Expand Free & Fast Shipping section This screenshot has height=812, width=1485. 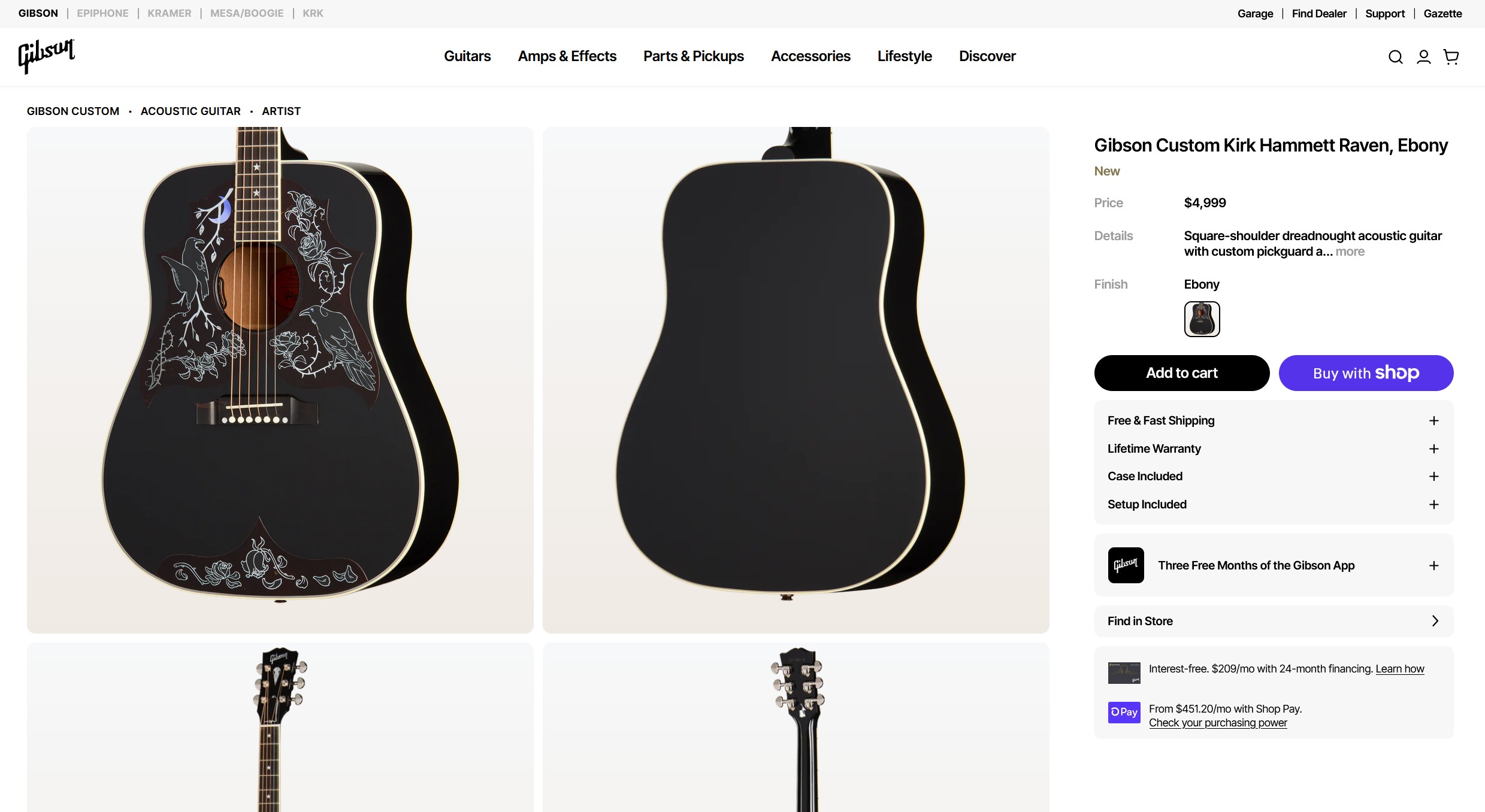coord(1433,421)
